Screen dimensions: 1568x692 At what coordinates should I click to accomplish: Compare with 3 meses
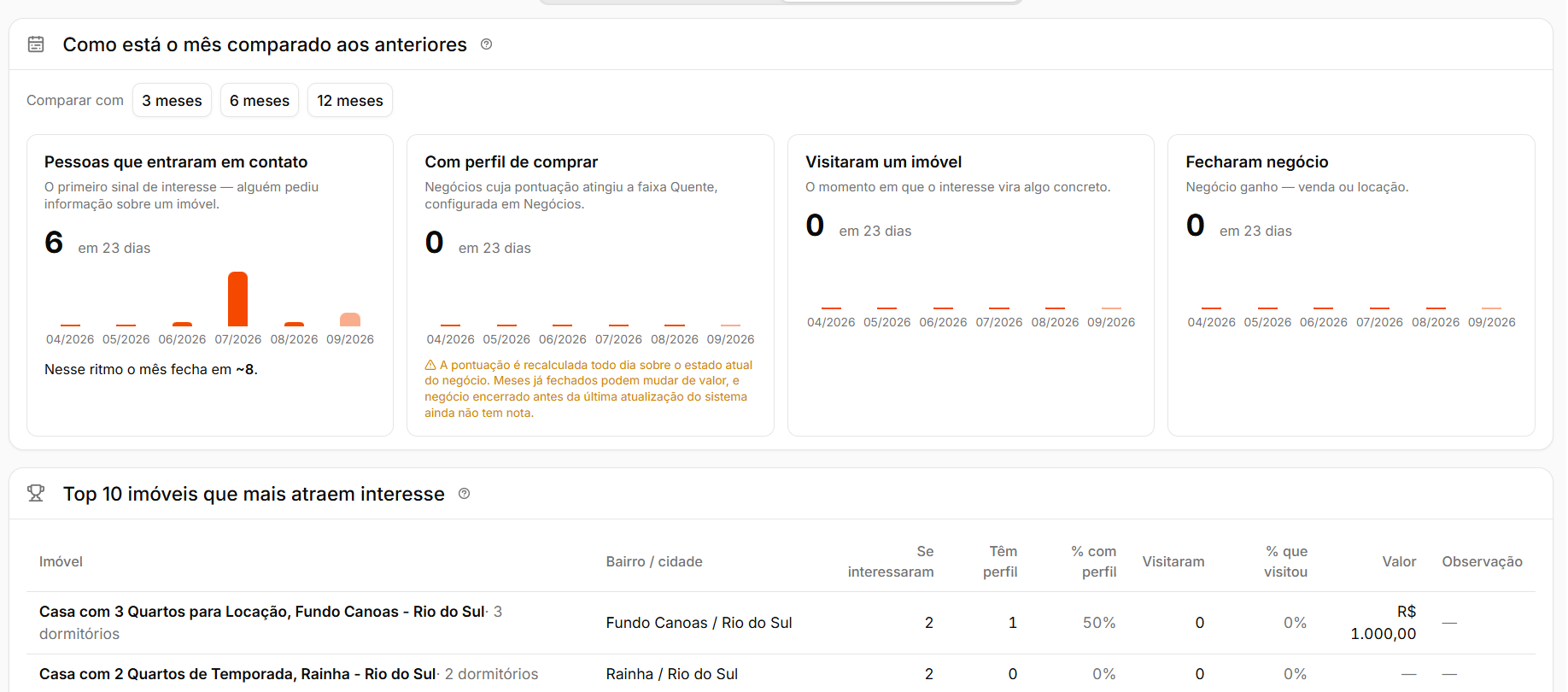pyautogui.click(x=172, y=101)
